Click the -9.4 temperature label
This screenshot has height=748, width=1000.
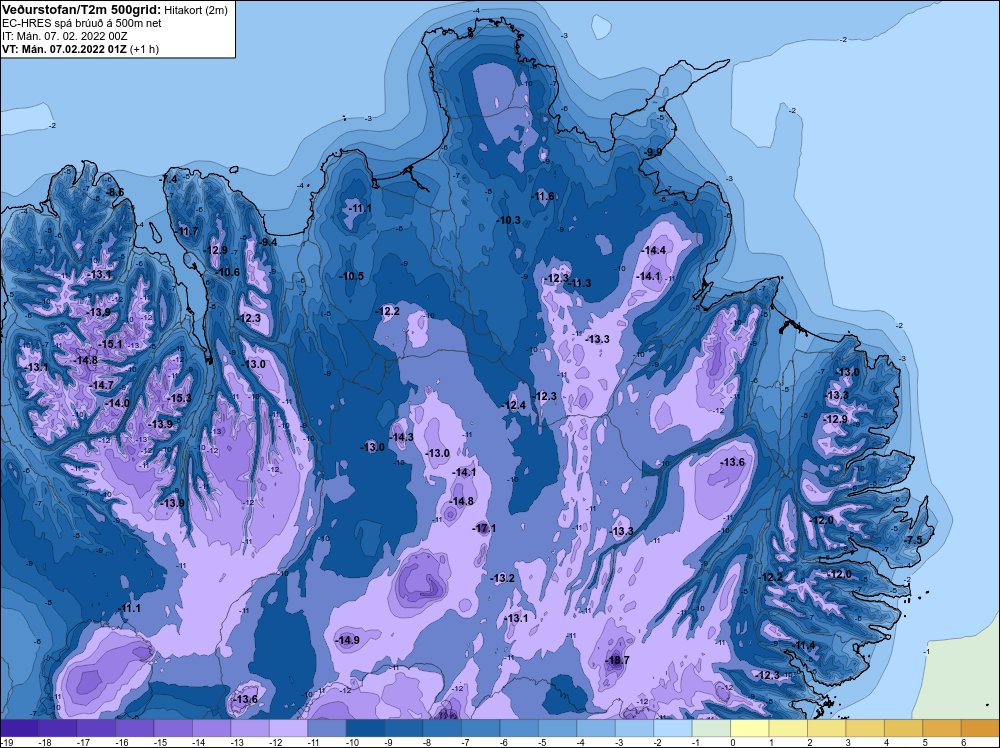pyautogui.click(x=268, y=242)
